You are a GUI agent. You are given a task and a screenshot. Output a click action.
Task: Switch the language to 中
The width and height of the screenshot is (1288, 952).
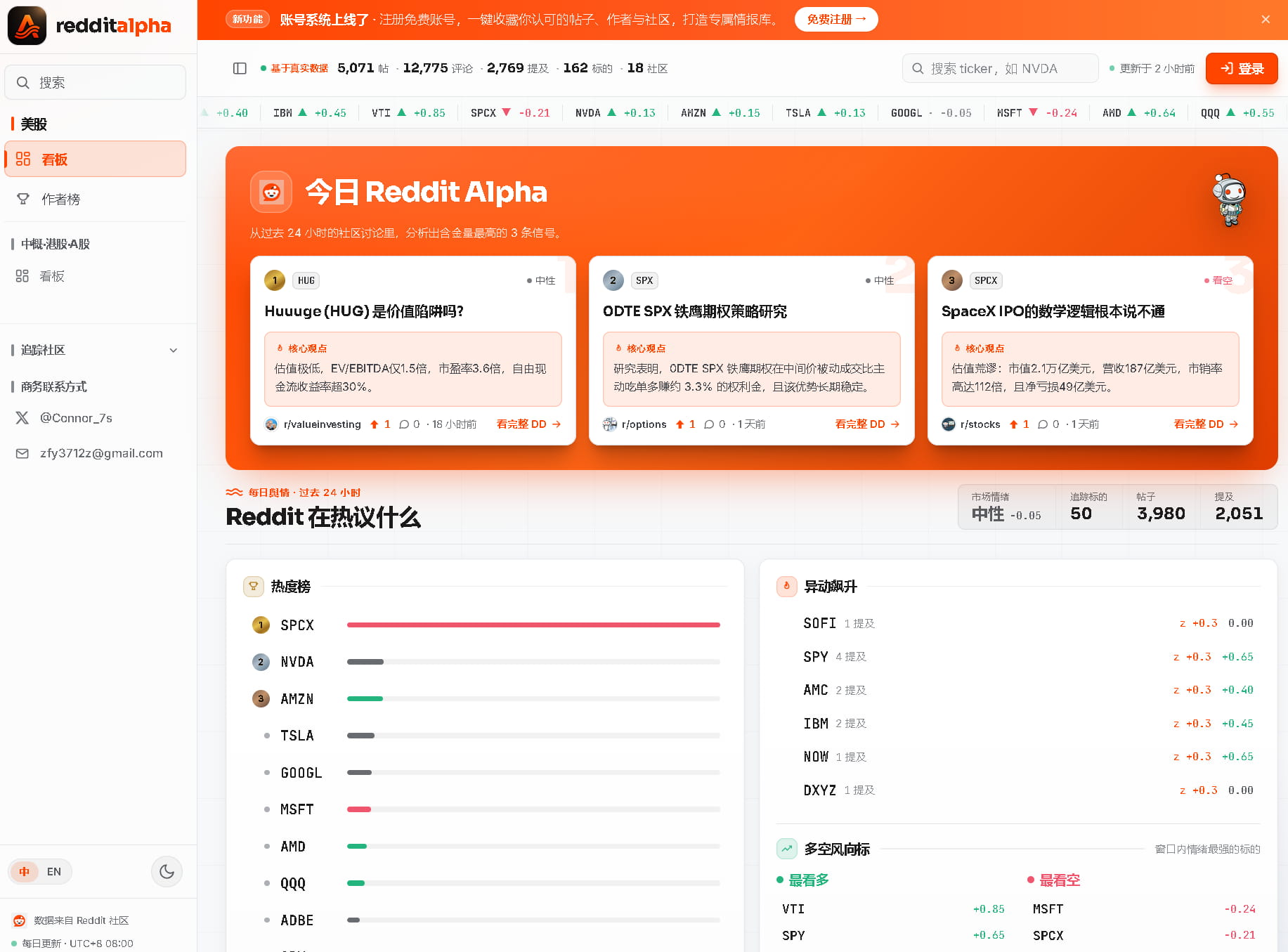click(25, 872)
